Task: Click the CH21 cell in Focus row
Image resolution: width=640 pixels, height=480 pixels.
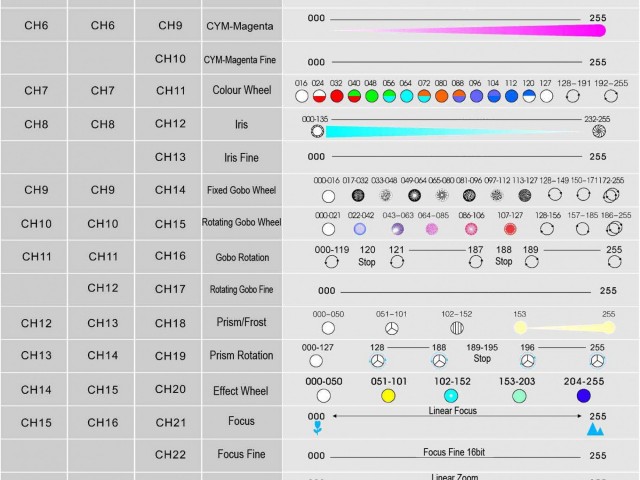Action: [x=170, y=423]
